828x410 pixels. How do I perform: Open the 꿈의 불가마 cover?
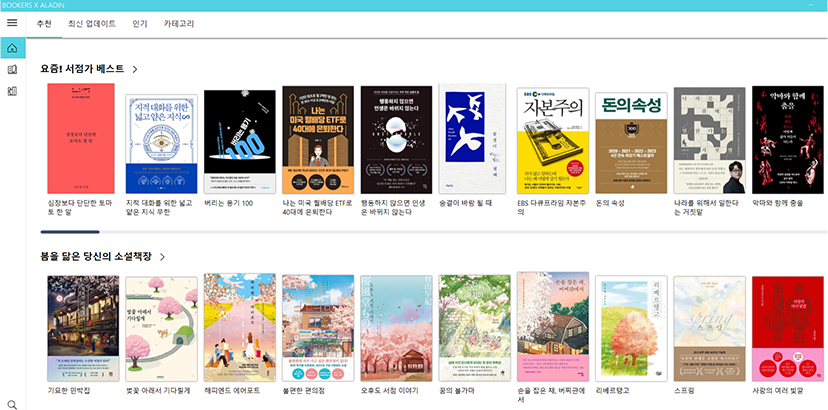point(475,328)
